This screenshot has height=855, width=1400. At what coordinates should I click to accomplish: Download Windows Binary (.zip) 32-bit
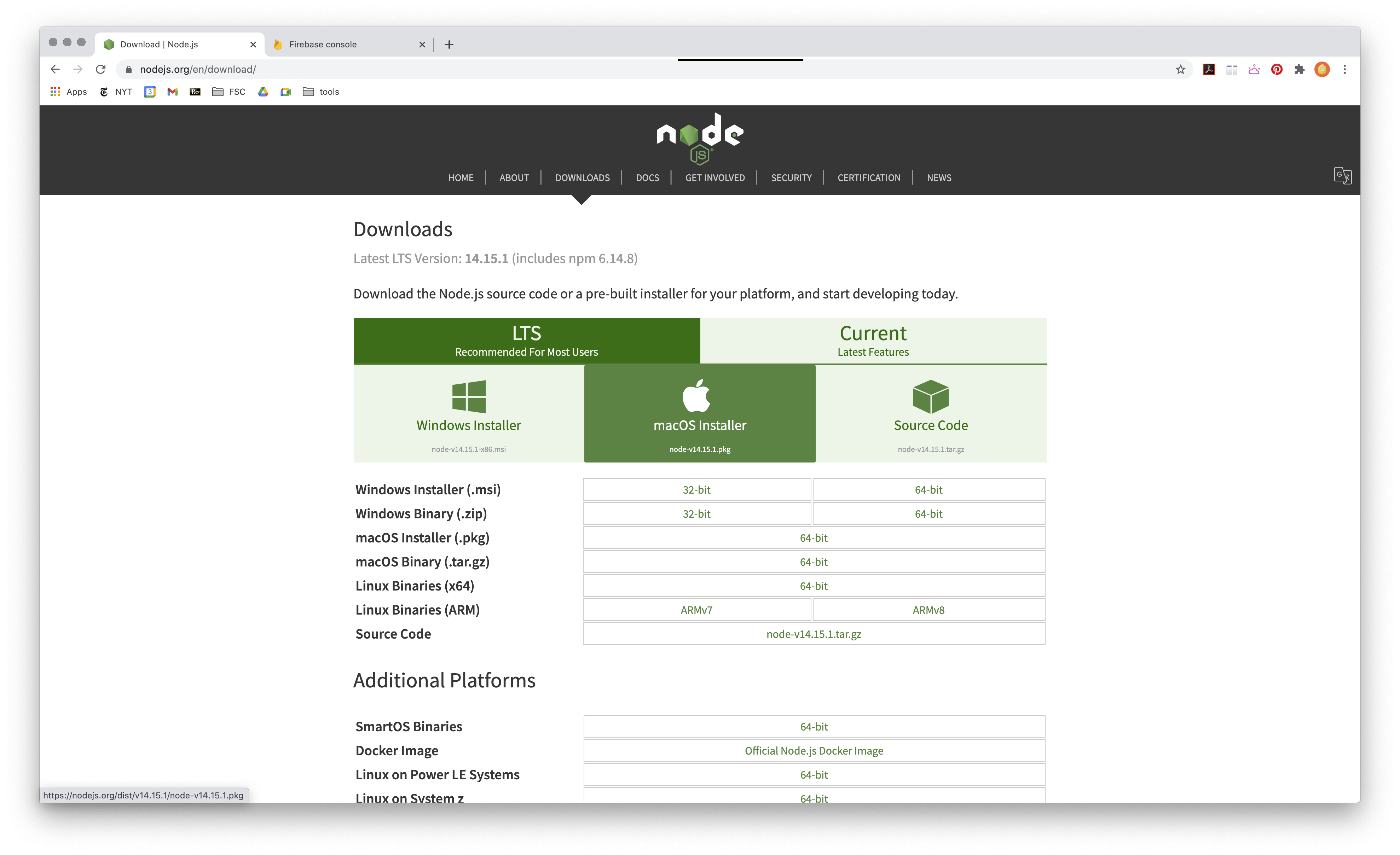coord(696,513)
